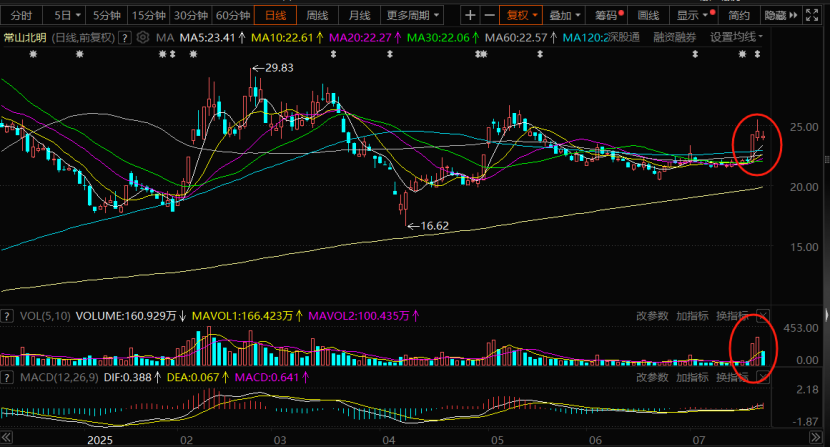Click the up arrow after MA5:23.41
This screenshot has width=831, height=447.
point(242,38)
